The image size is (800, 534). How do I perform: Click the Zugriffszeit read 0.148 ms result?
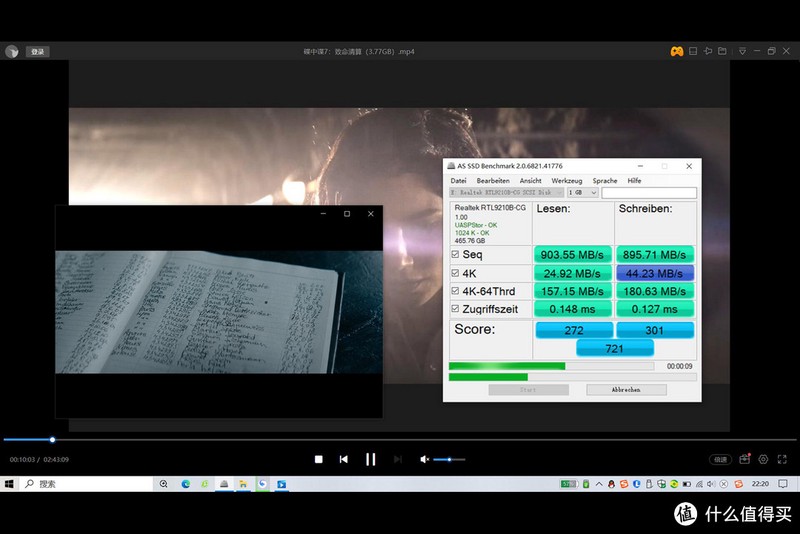(572, 309)
